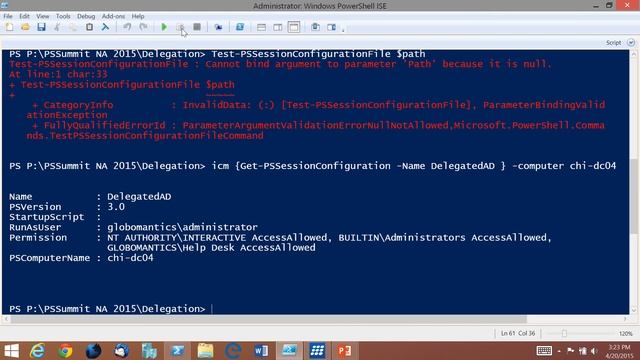Launch PowerShell.exe from the toolbar icon

pos(240,27)
